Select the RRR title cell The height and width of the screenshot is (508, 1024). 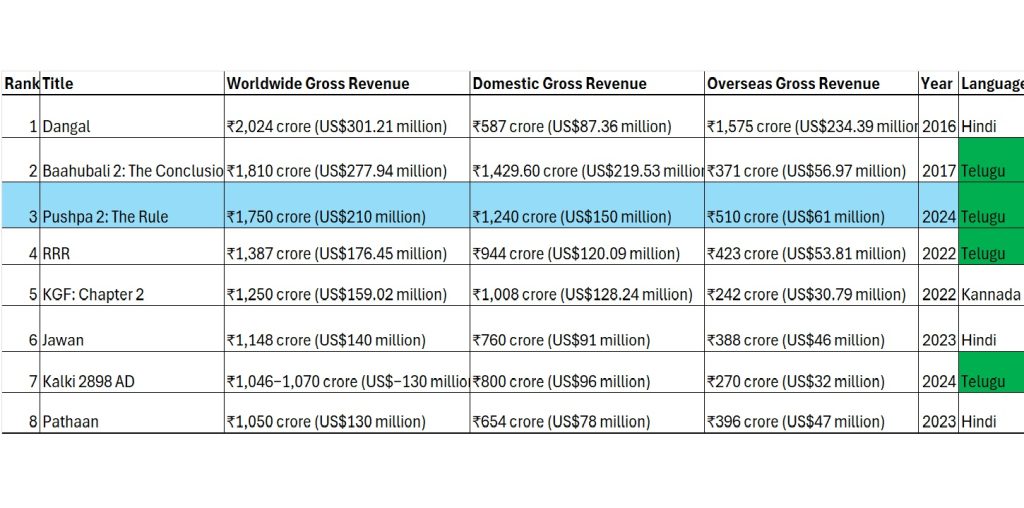click(132, 246)
